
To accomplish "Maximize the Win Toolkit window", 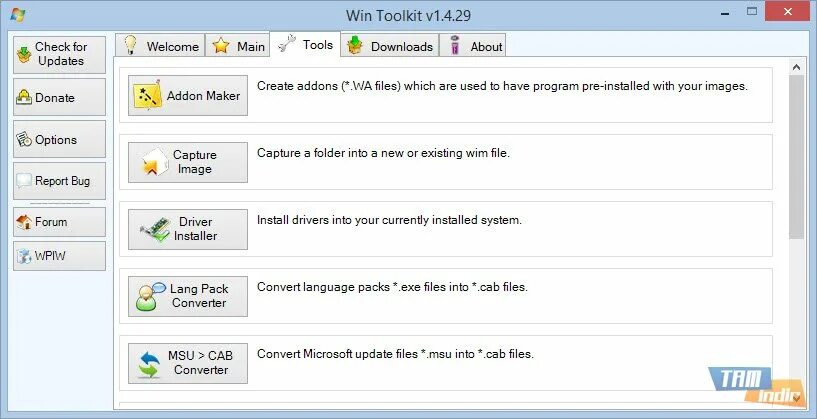I will (x=751, y=11).
